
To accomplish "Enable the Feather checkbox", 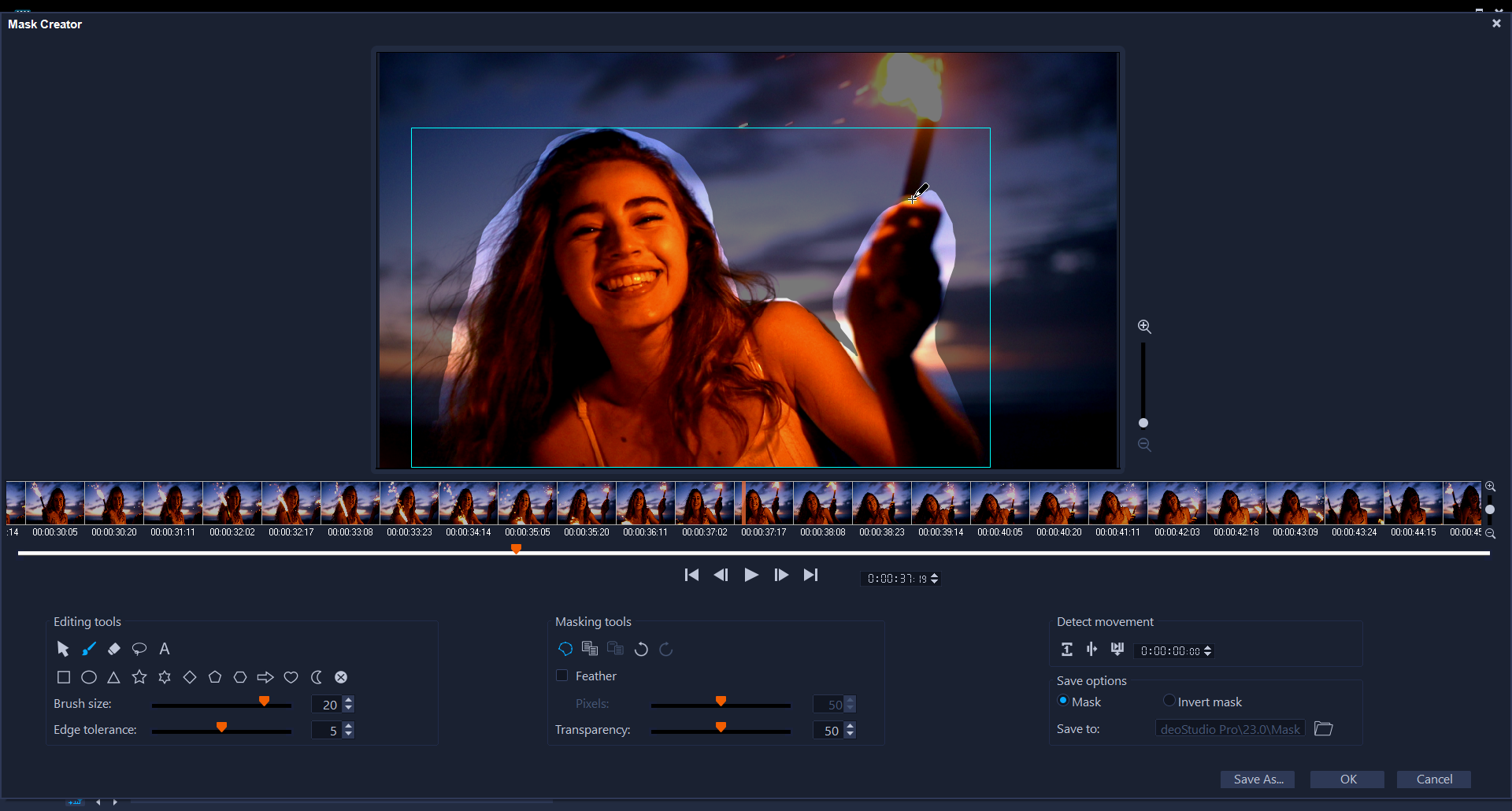I will [x=562, y=676].
